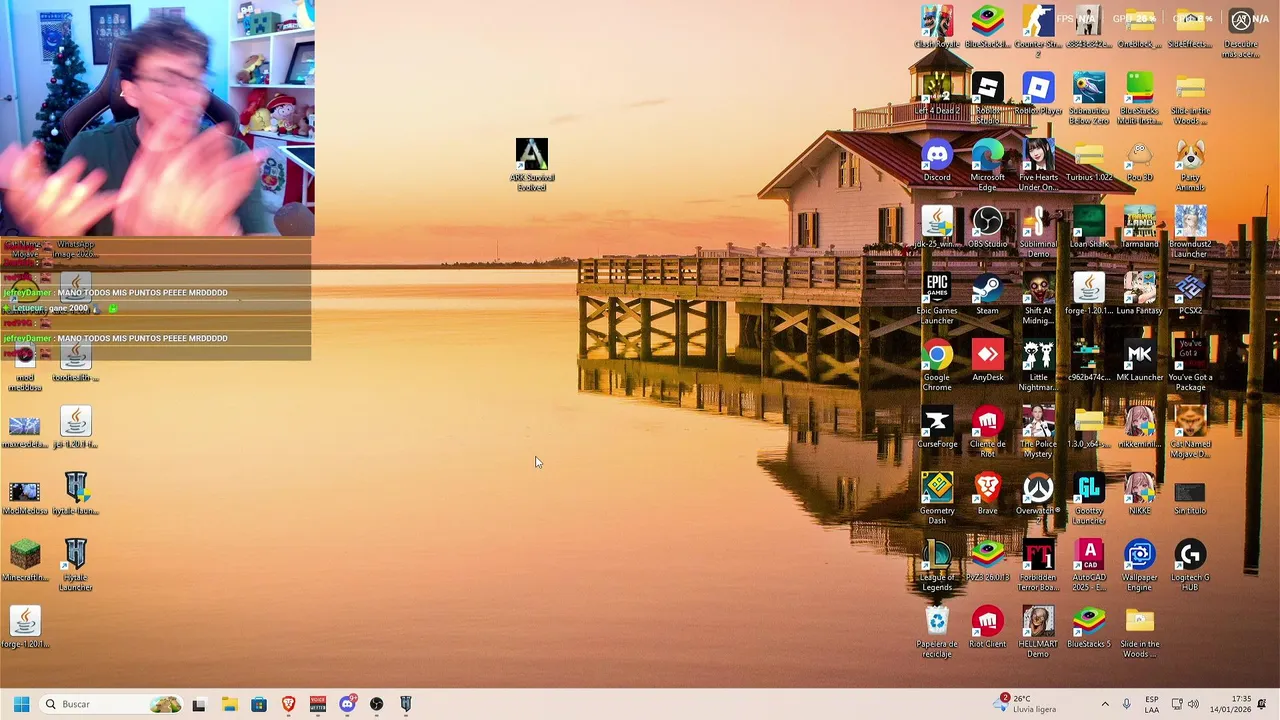Select the Browndust2 Launcher shortcut
1280x720 pixels.
click(x=1190, y=233)
